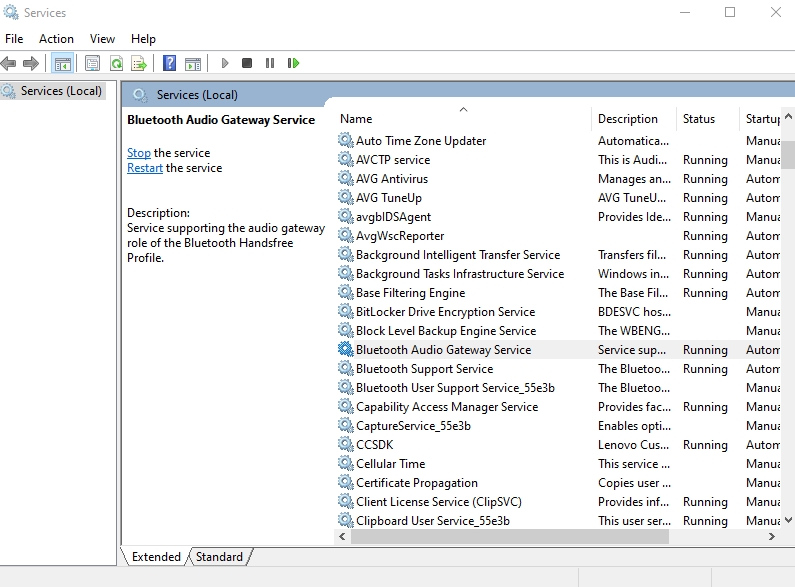Screen dimensions: 795x587
Task: Click gear icon of Bluetooth Audio Gateway Service
Action: [345, 350]
